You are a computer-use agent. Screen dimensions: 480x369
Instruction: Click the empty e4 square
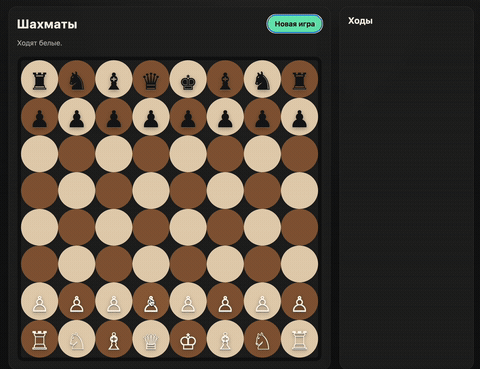188,227
